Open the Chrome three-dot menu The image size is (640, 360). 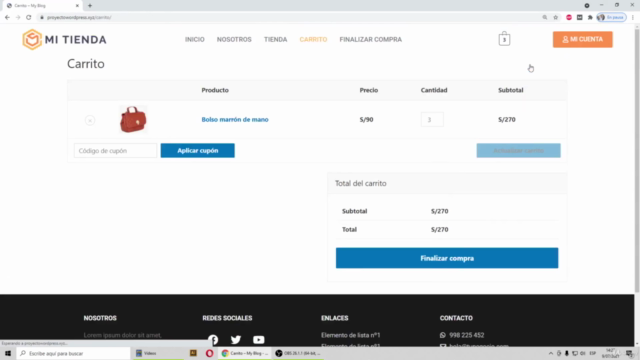[x=633, y=17]
